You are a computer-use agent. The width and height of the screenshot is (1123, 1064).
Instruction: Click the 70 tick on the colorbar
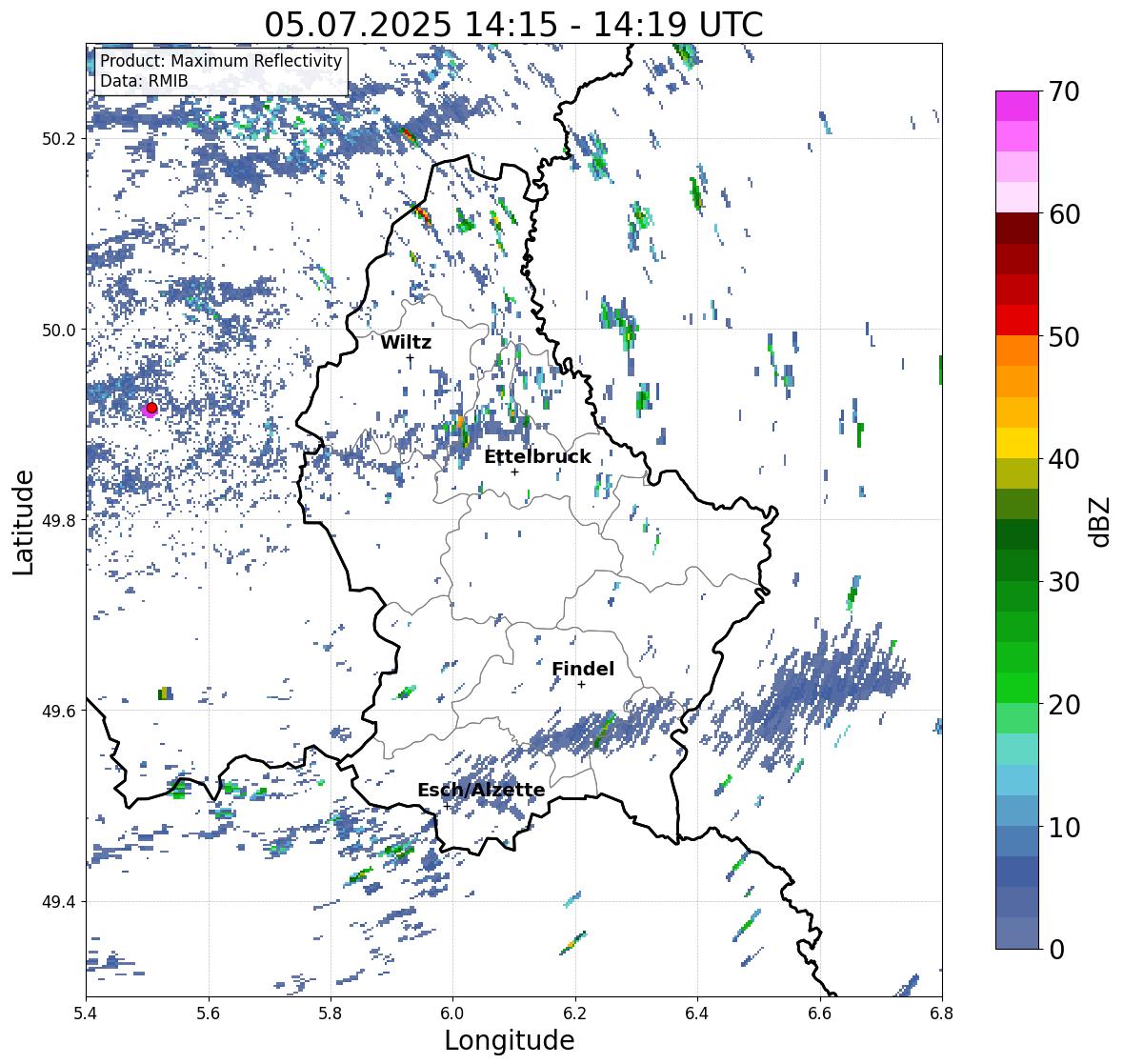[x=1064, y=91]
